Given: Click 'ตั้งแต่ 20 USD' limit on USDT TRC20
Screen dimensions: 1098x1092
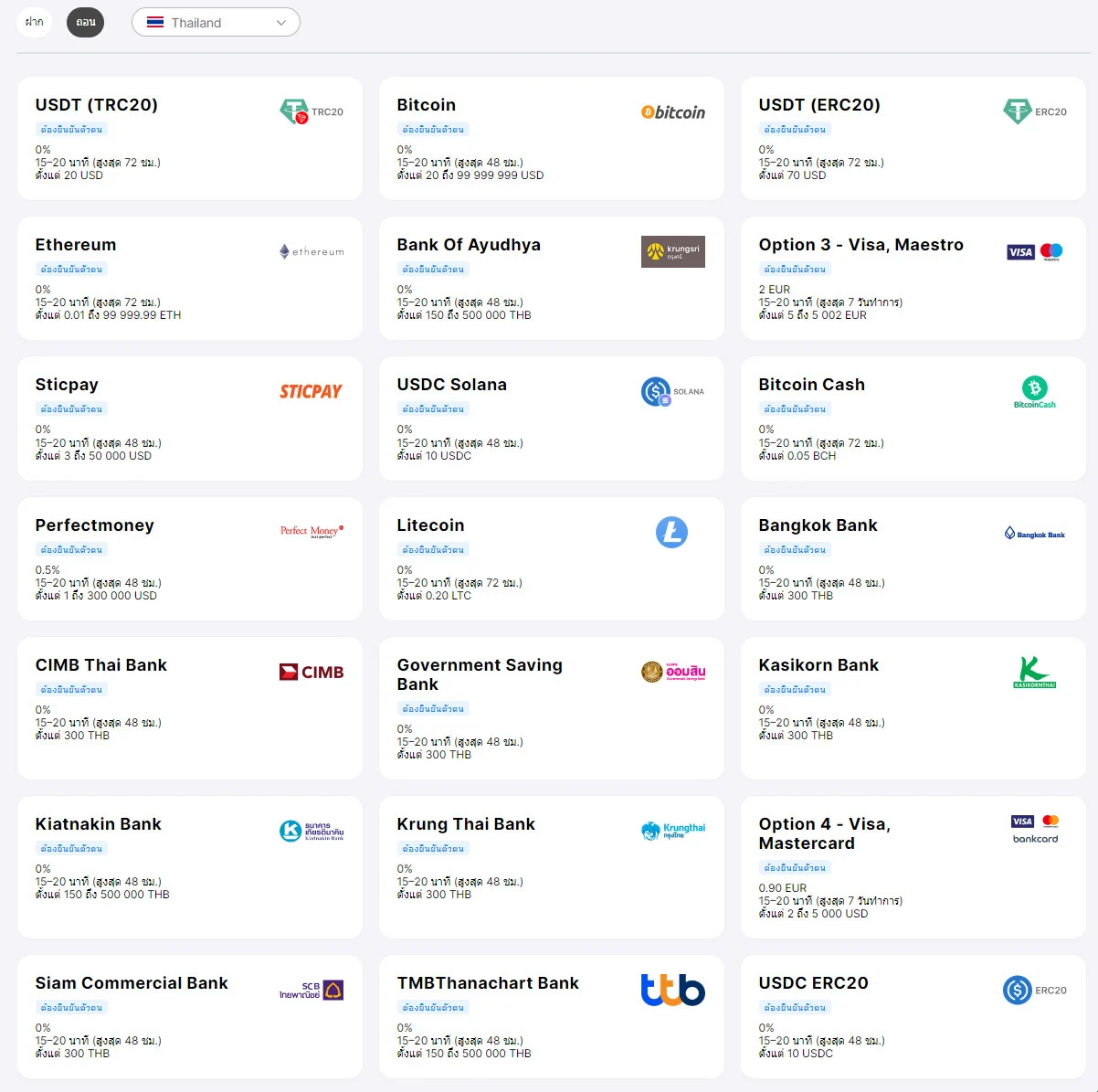Looking at the screenshot, I should point(69,175).
